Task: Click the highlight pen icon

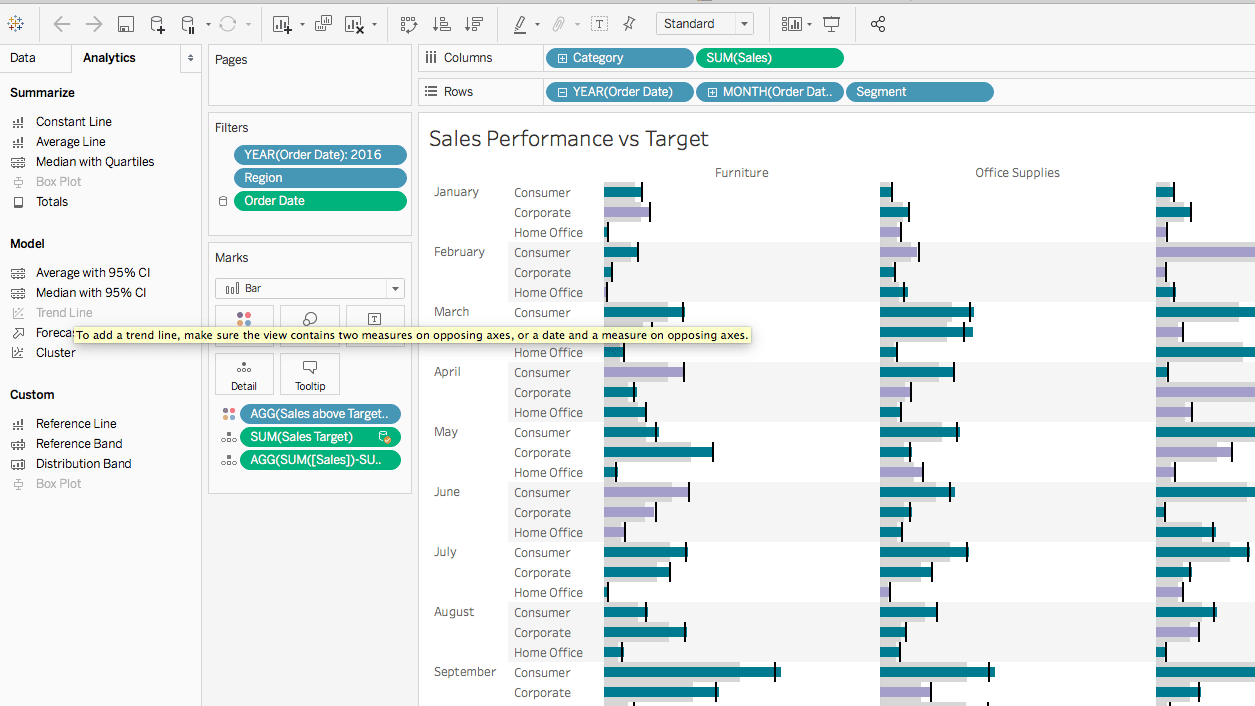Action: tap(520, 23)
